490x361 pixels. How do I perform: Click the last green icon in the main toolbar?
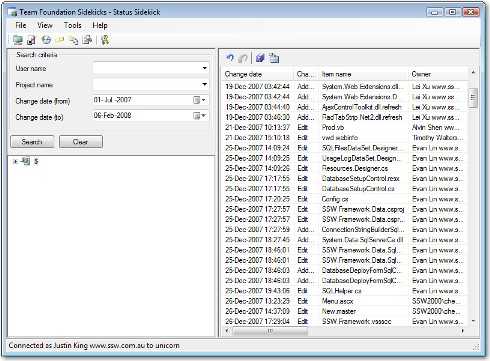[x=105, y=40]
